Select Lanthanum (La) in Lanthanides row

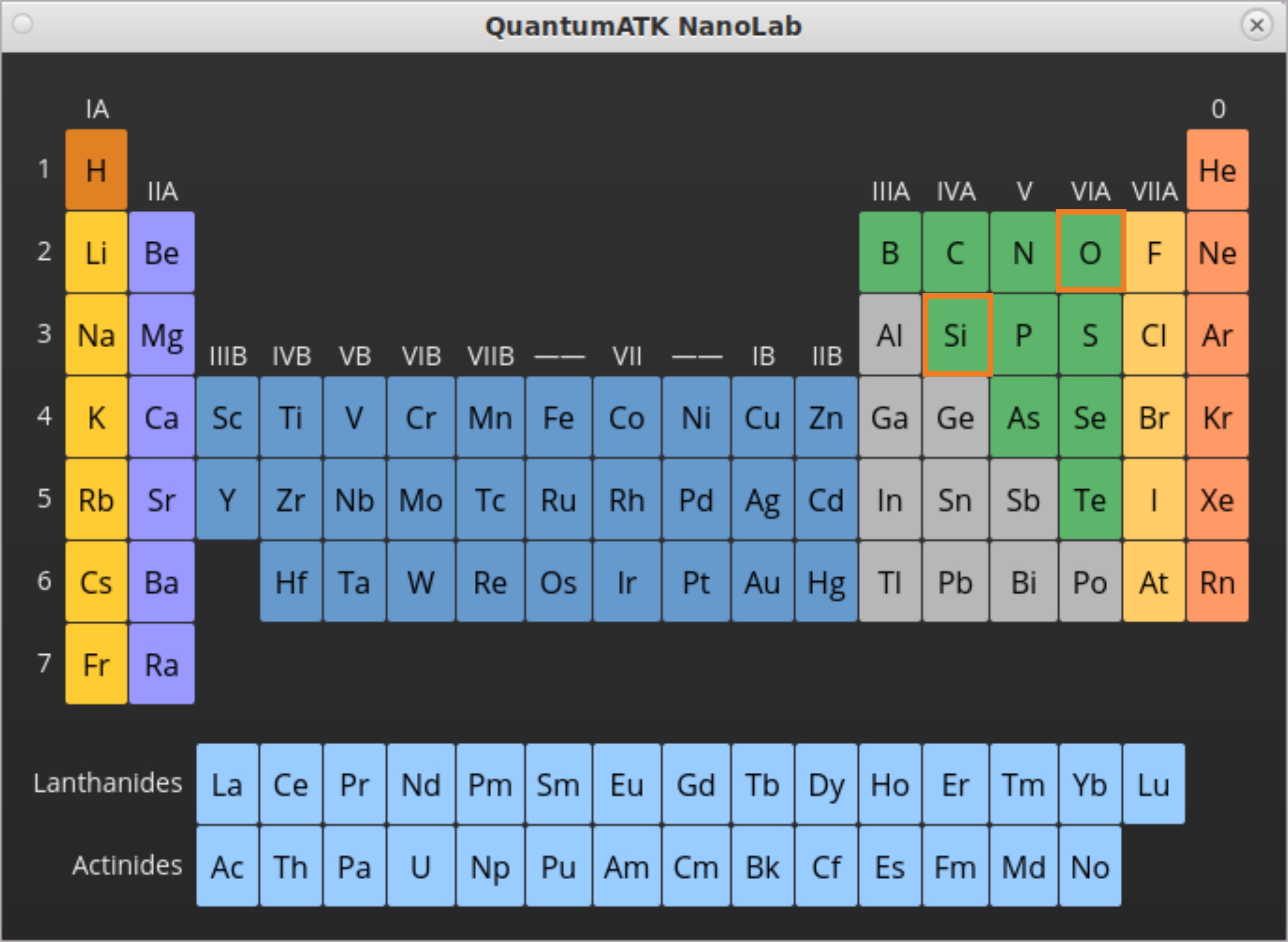[x=227, y=784]
